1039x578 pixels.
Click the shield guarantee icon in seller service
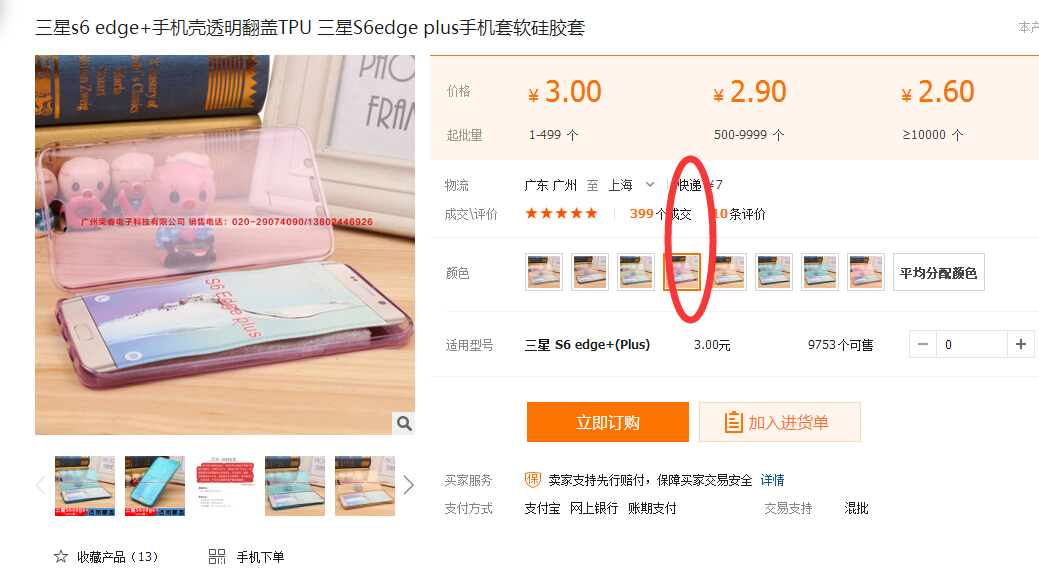533,480
